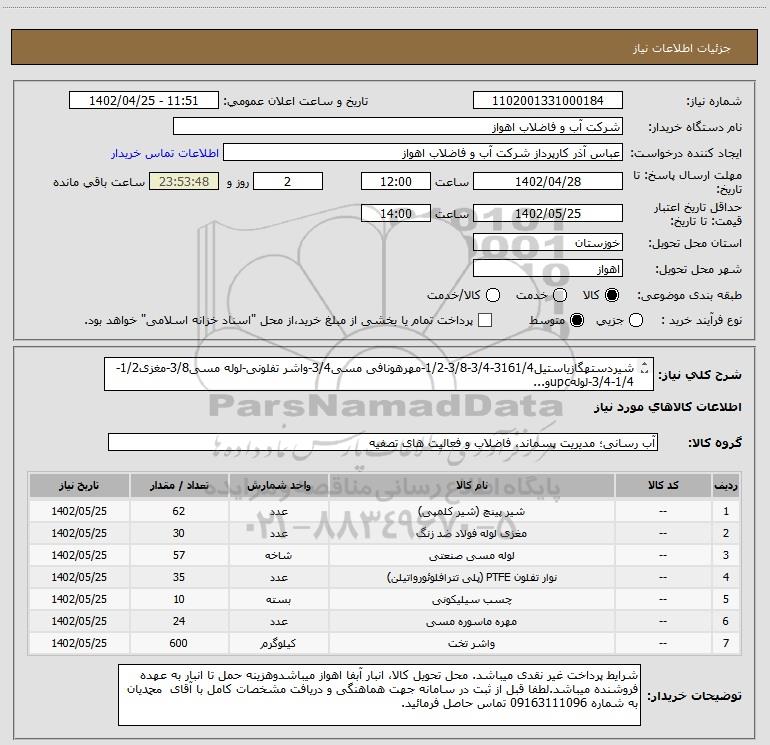Click the quantity cell 57
Image resolution: width=770 pixels, height=745 pixels.
(x=179, y=555)
